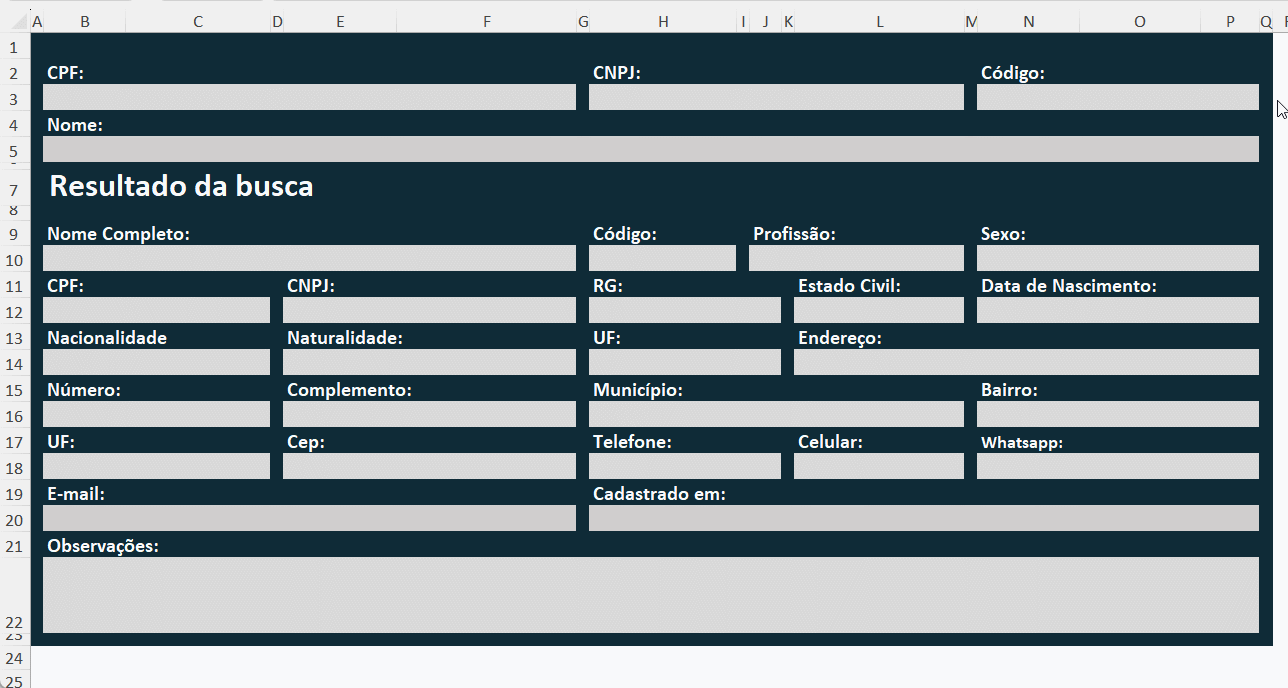1288x688 pixels.
Task: Click the large Observações text area
Action: tap(650, 595)
